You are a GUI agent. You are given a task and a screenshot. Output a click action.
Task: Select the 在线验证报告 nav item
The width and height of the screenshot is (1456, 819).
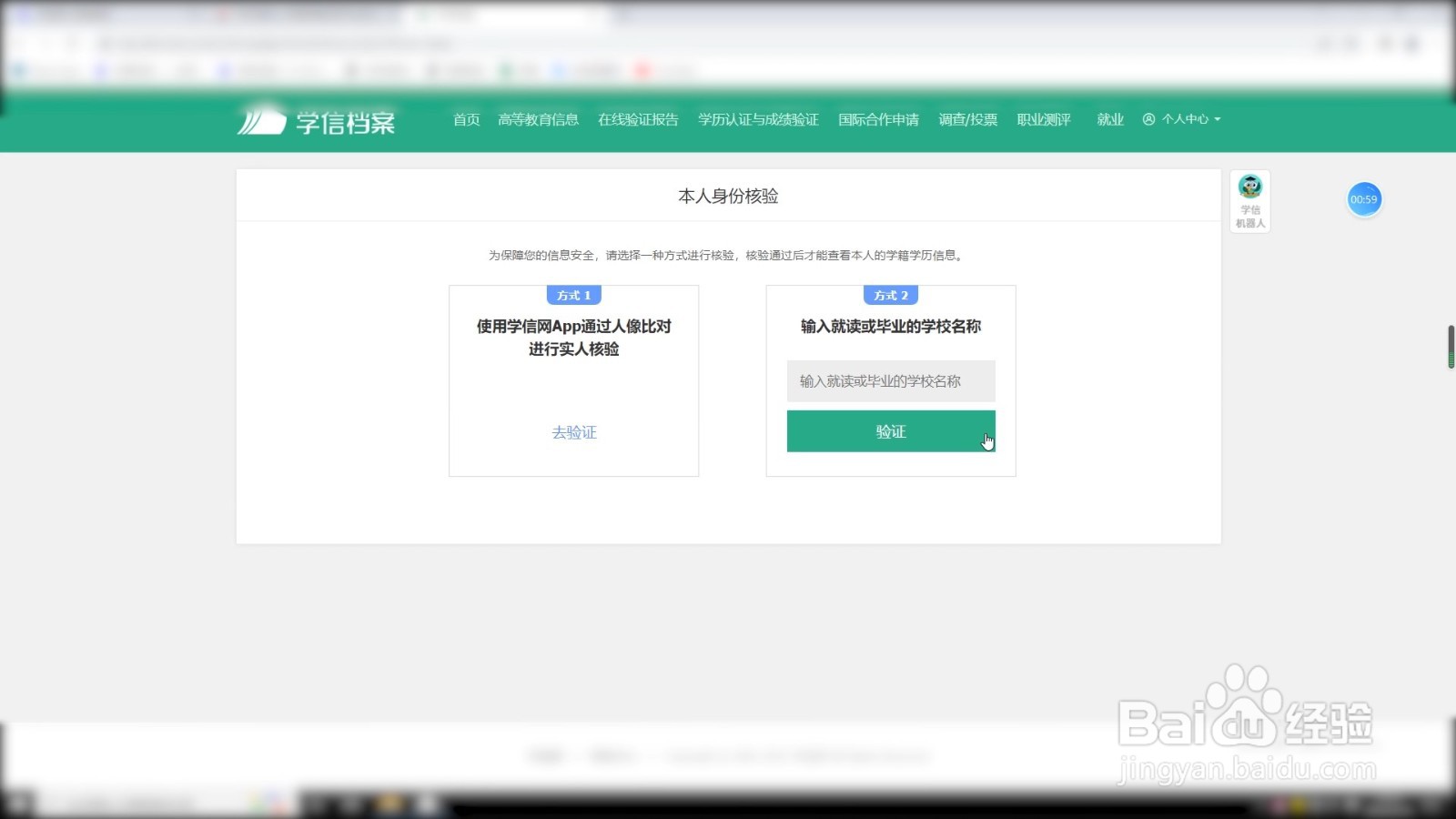pyautogui.click(x=638, y=119)
